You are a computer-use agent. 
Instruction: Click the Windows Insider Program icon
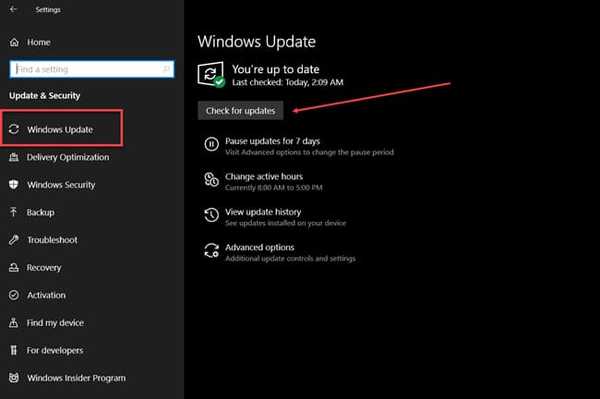14,378
